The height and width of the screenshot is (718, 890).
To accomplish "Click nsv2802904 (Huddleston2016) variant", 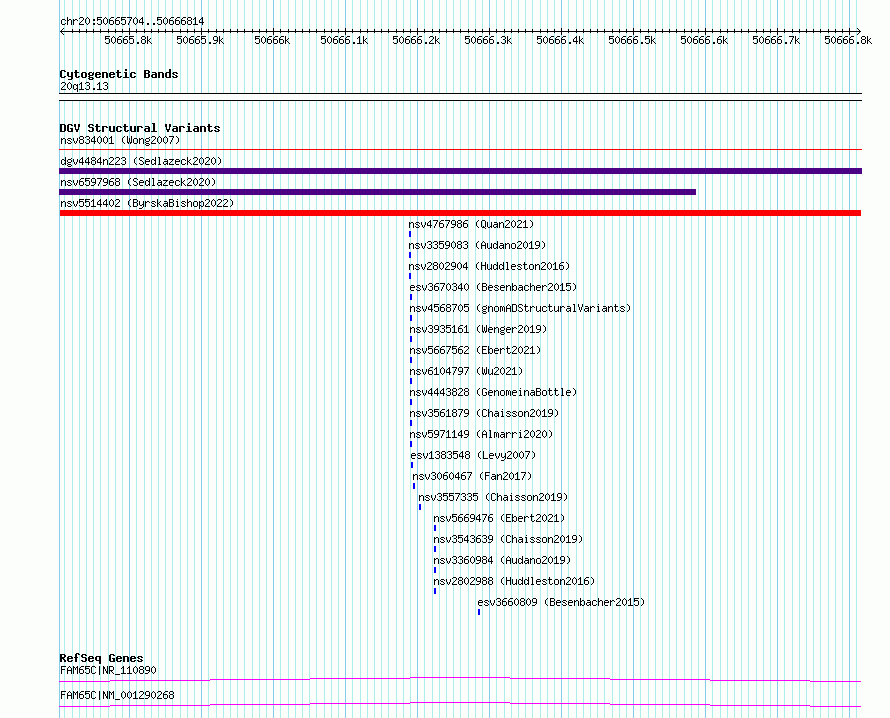I will (x=489, y=266).
